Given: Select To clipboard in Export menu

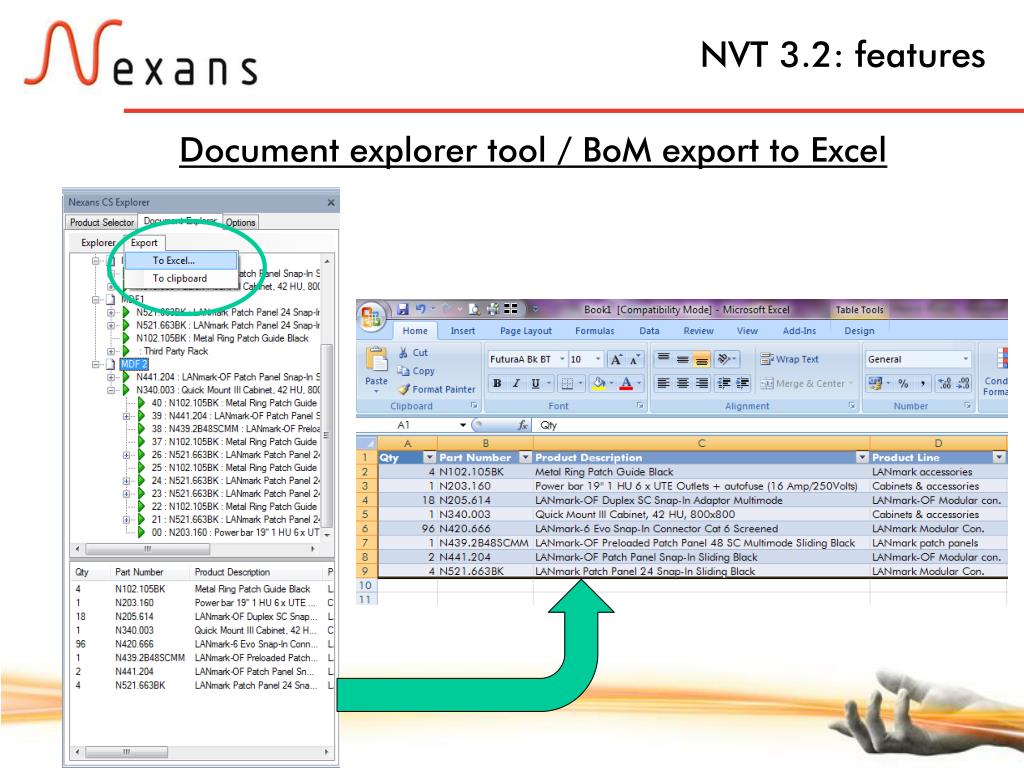Looking at the screenshot, I should pyautogui.click(x=180, y=278).
